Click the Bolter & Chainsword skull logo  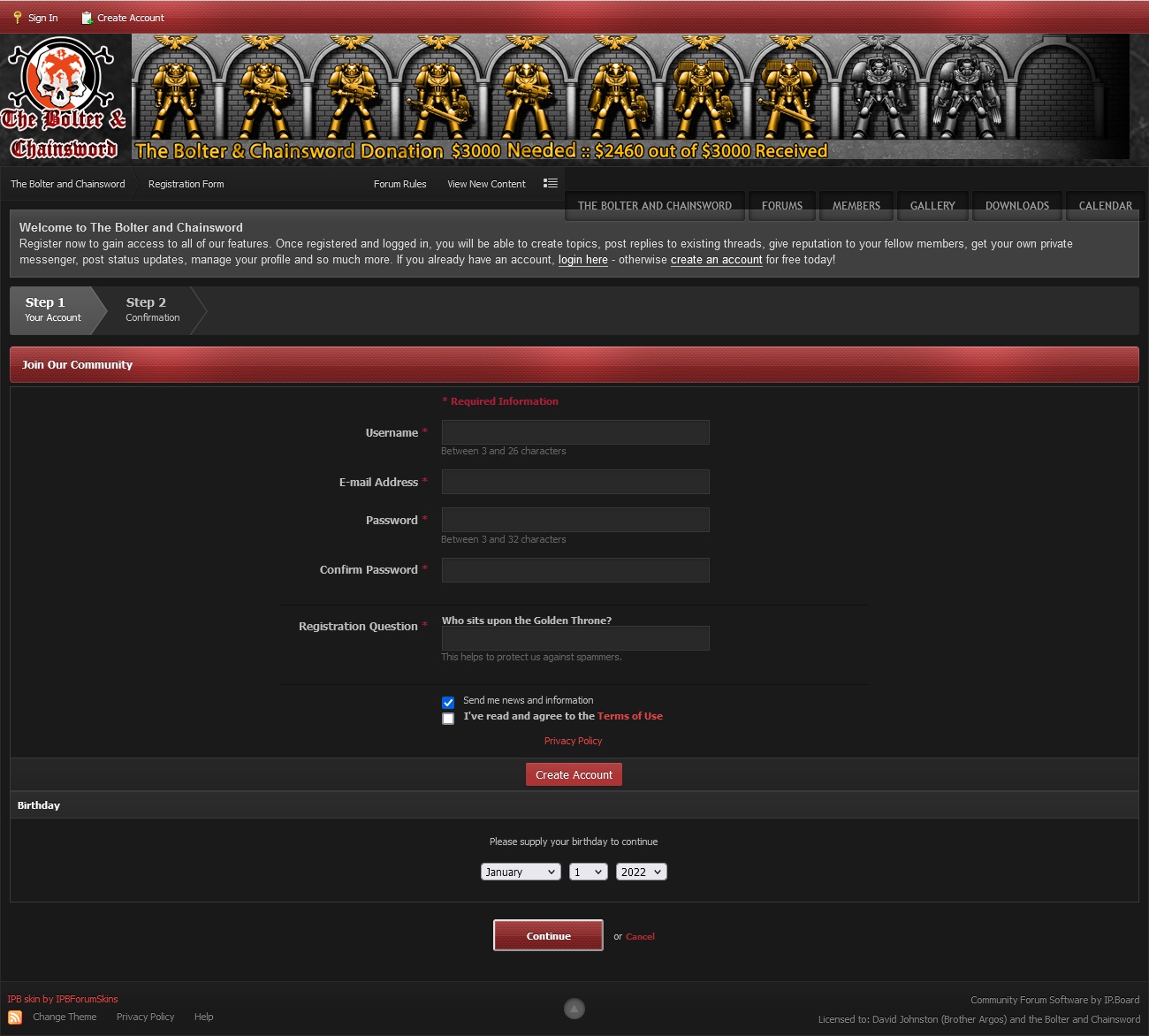(x=65, y=98)
